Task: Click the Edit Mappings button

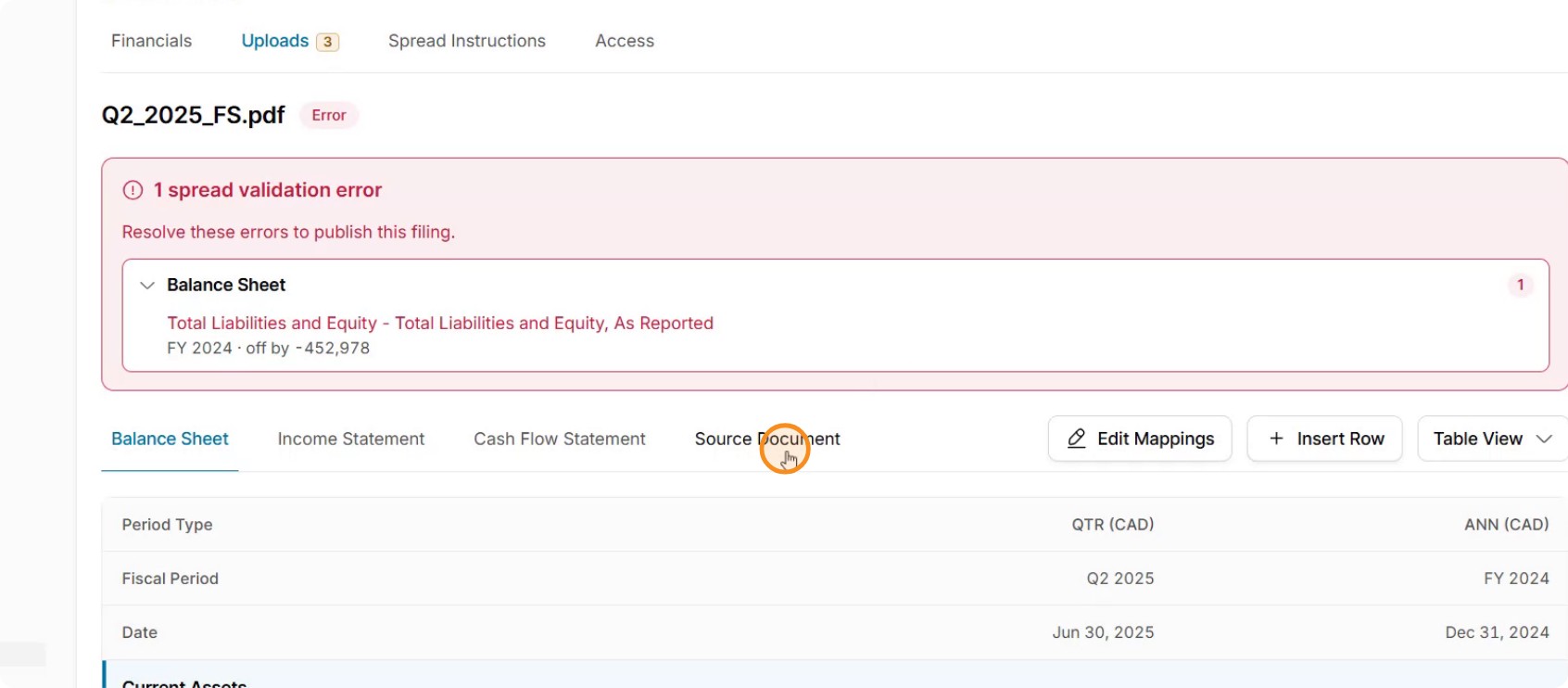Action: 1140,439
